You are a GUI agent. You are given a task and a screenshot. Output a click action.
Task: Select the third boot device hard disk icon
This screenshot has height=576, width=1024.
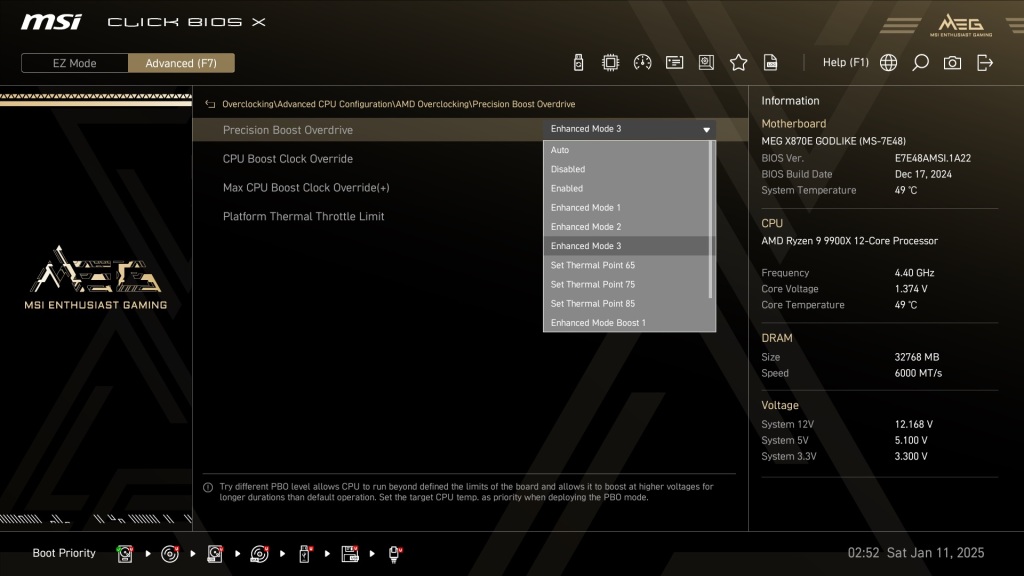click(215, 554)
